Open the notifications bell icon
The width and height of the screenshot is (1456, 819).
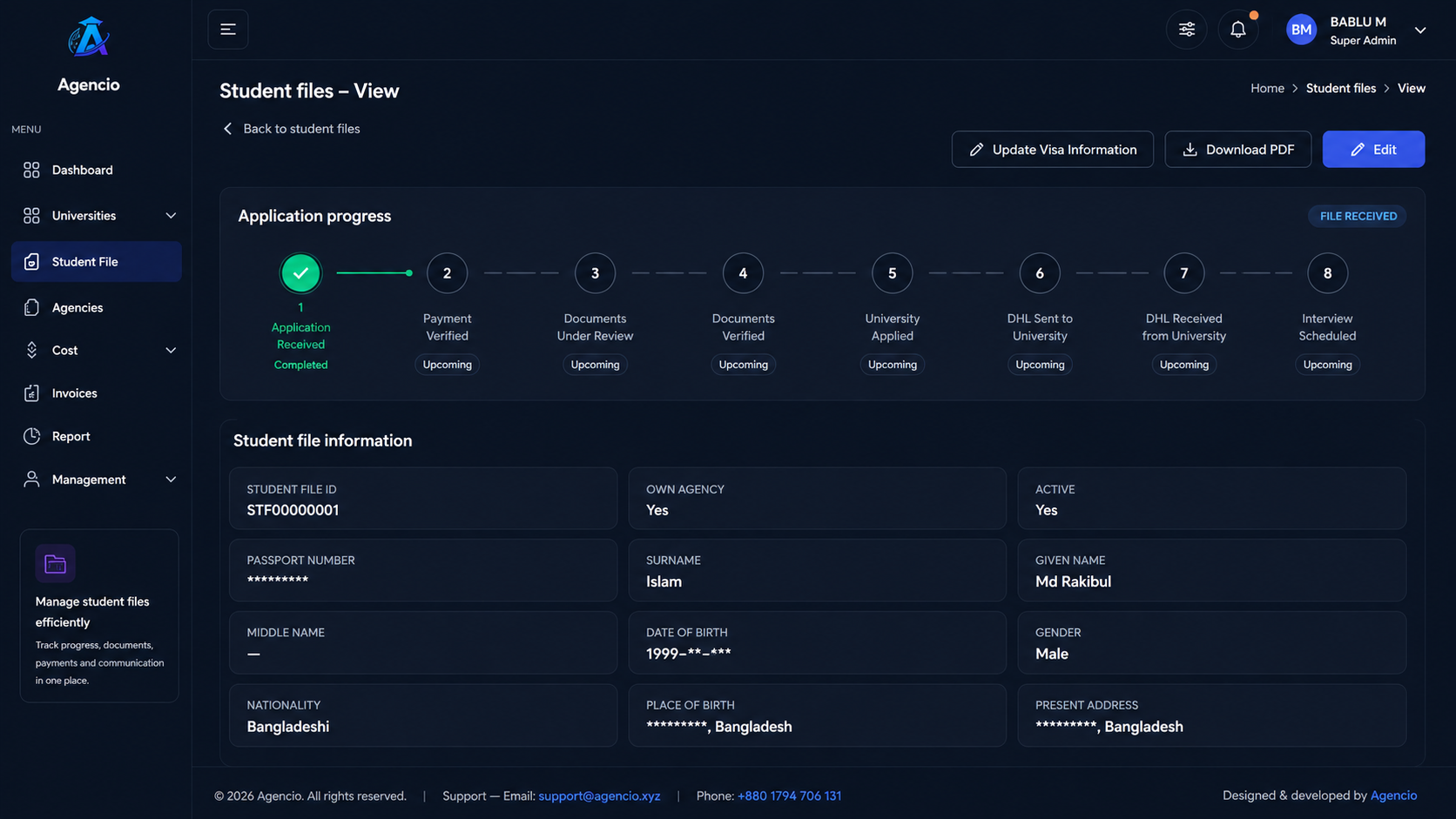1237,30
